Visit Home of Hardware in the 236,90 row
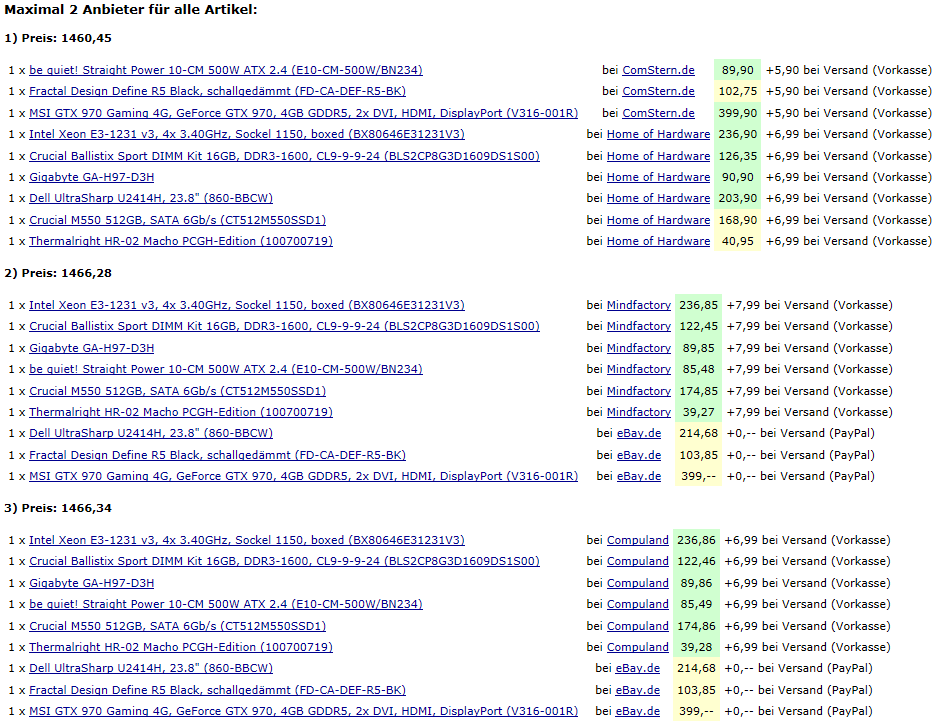The width and height of the screenshot is (939, 724). [x=659, y=134]
